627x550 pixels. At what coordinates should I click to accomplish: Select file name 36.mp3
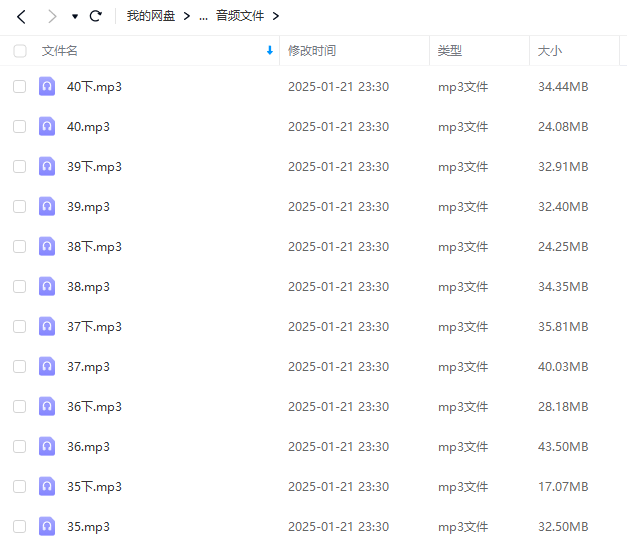[88, 447]
